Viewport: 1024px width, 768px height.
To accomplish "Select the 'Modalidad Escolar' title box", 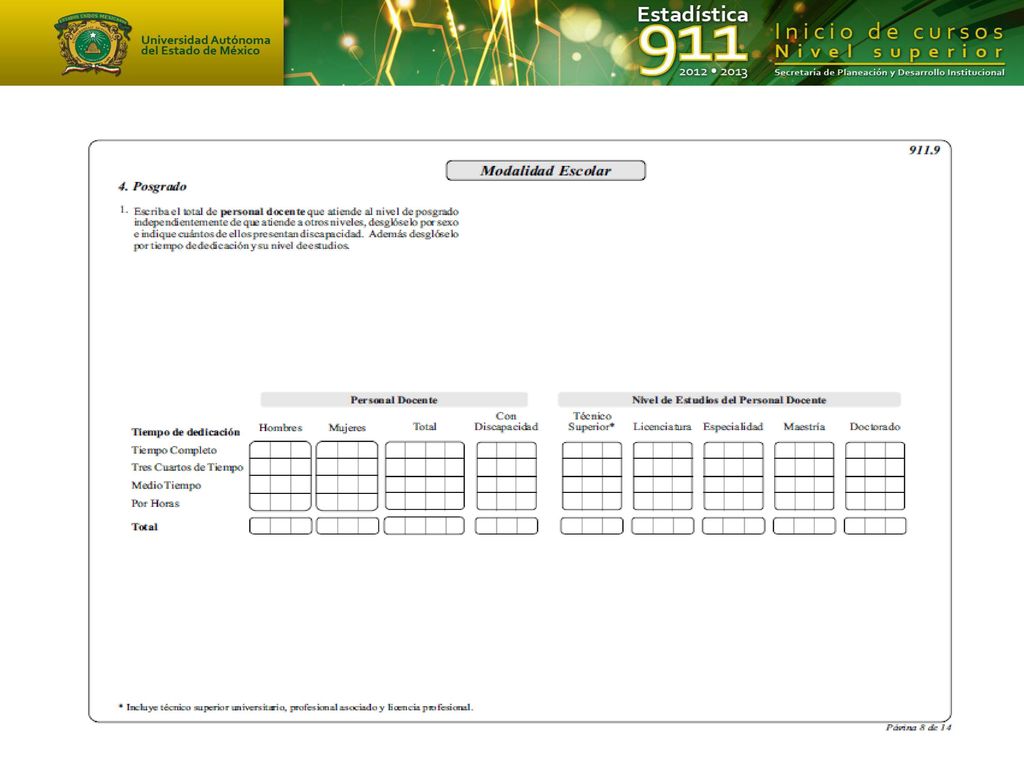I will (545, 170).
